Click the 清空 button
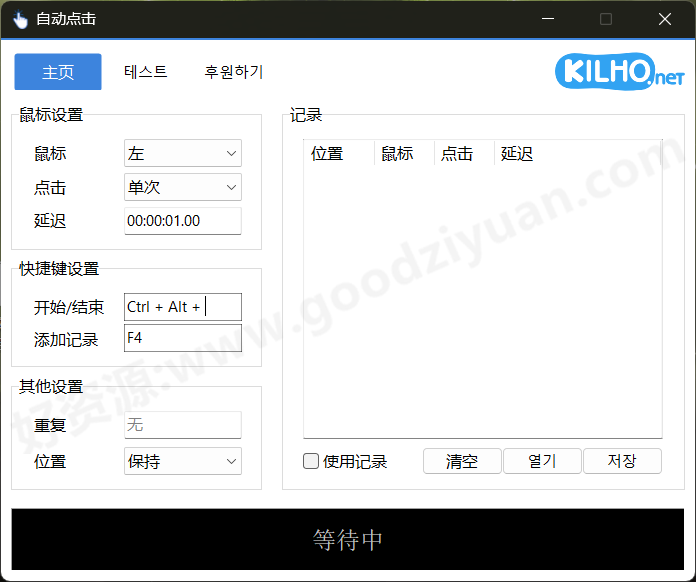Viewport: 696px width, 582px height. tap(462, 461)
